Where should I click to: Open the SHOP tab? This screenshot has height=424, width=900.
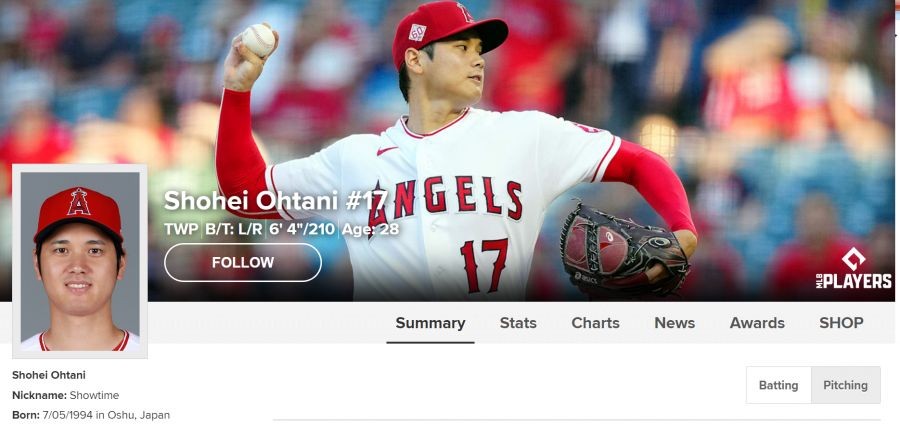point(841,323)
